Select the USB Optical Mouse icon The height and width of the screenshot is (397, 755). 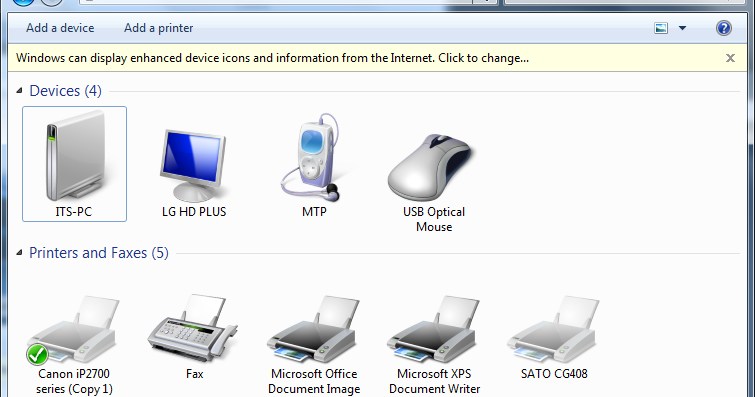pos(432,168)
